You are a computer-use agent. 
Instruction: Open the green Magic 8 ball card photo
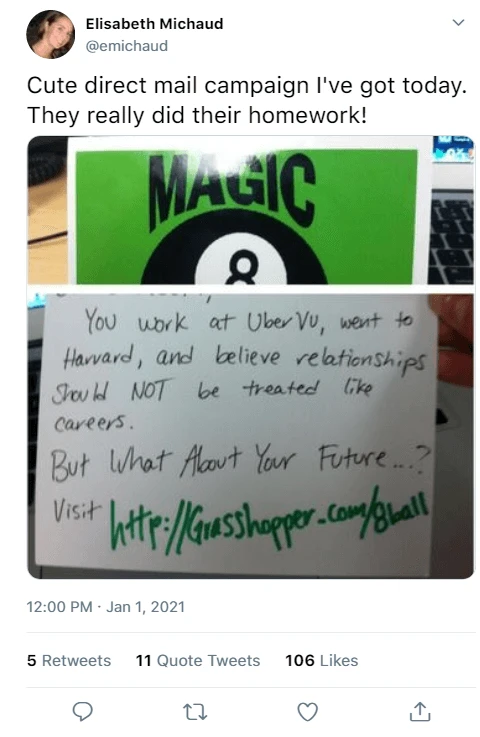pyautogui.click(x=251, y=210)
